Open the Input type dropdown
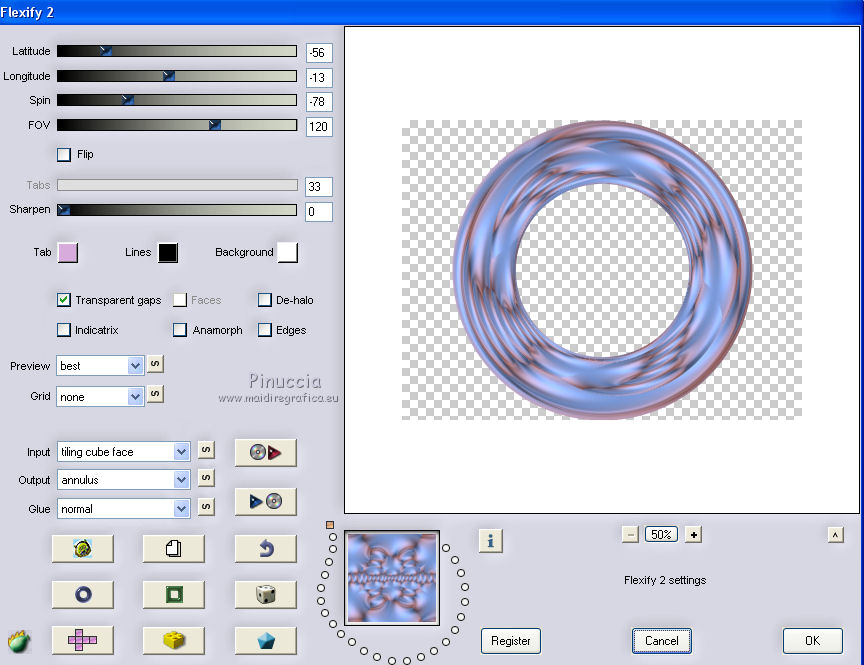The height and width of the screenshot is (665, 864). [123, 452]
